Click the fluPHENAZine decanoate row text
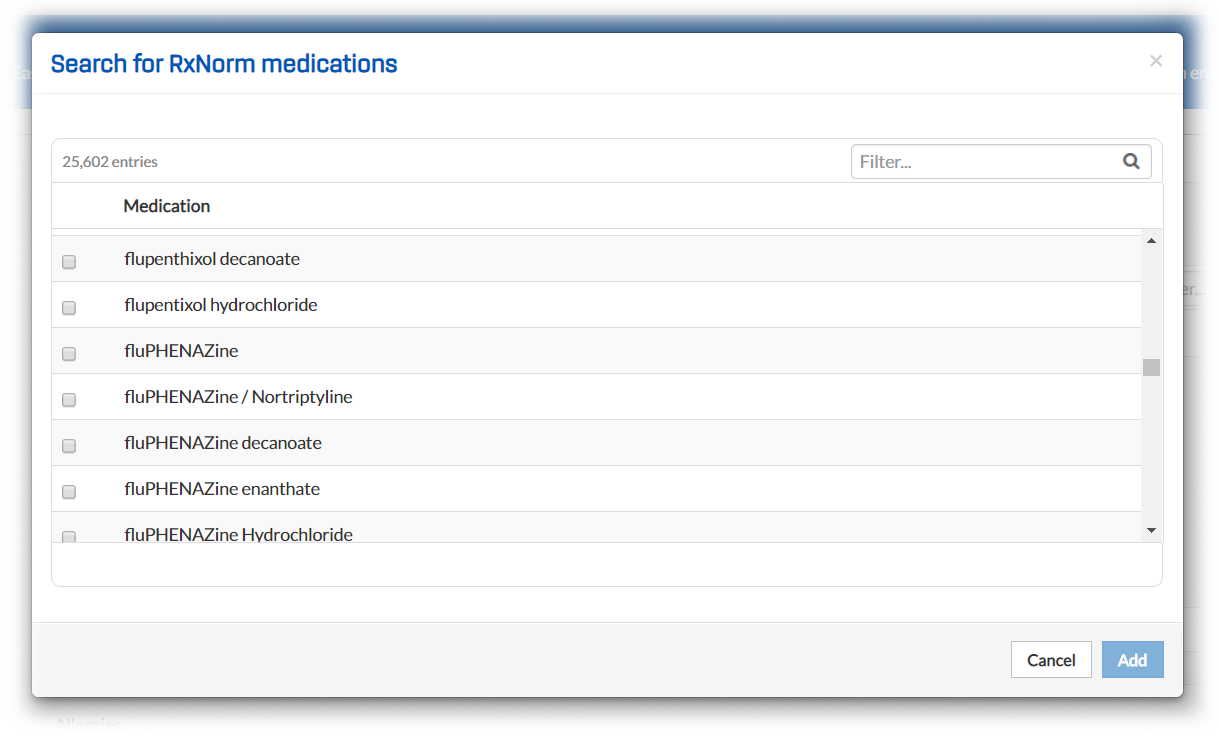This screenshot has height=737, width=1219. point(223,443)
